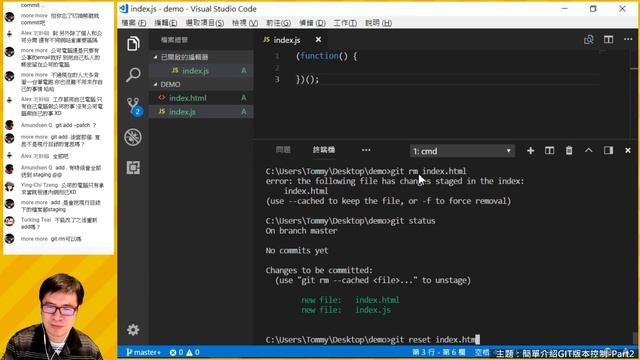Screen dimensions: 640x360
Task: Open the 選取項目(S) menu
Action: click(204, 23)
